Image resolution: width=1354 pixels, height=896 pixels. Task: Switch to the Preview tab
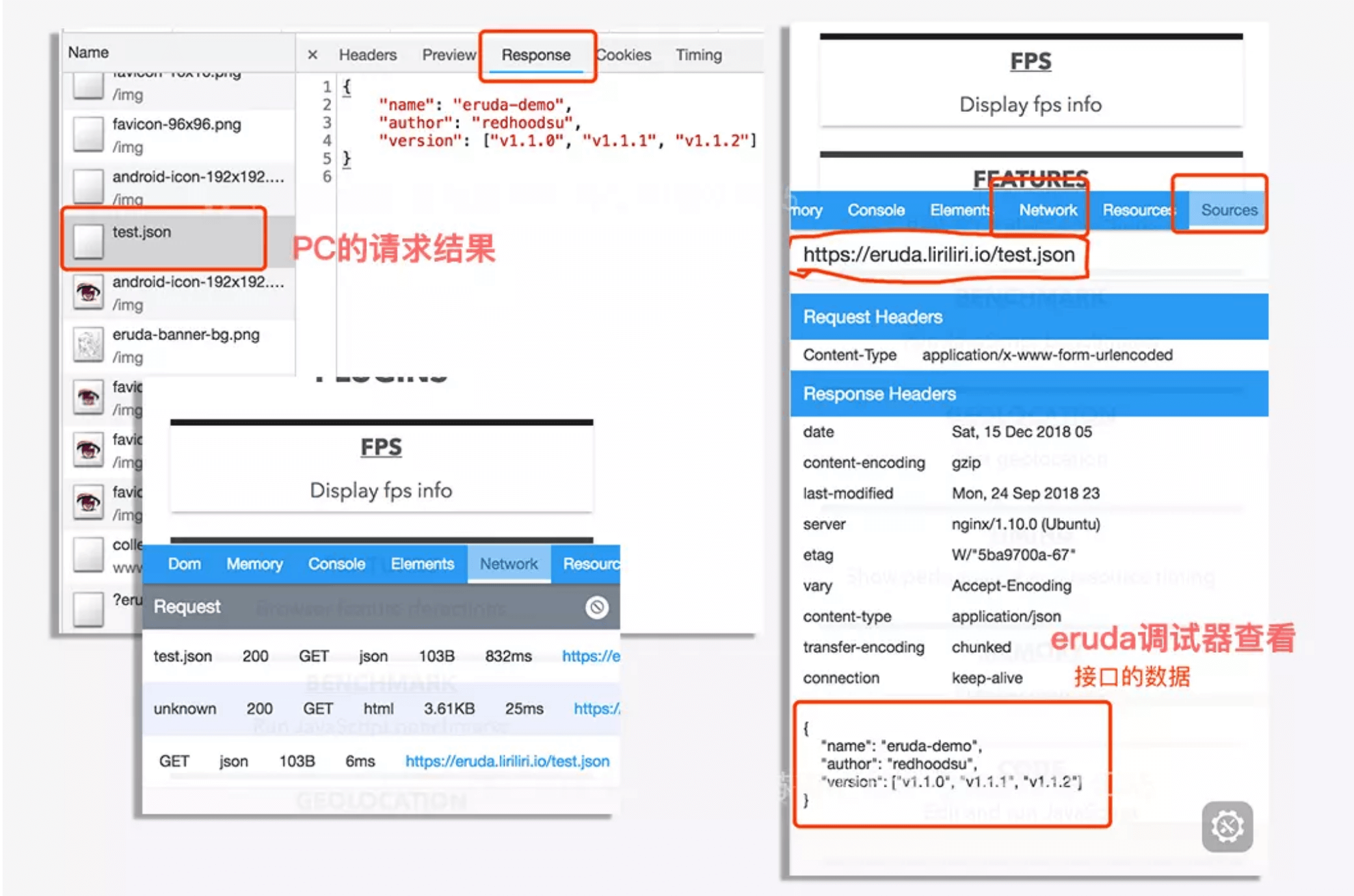(x=449, y=55)
